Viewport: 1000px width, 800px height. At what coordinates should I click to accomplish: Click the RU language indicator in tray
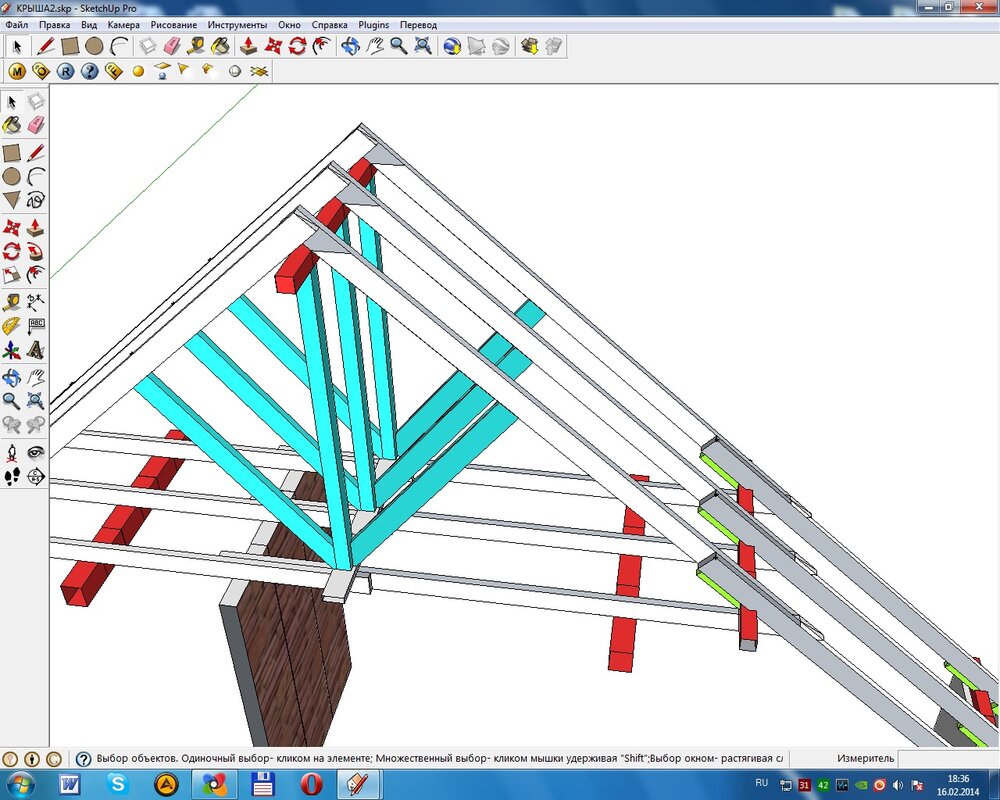point(762,783)
